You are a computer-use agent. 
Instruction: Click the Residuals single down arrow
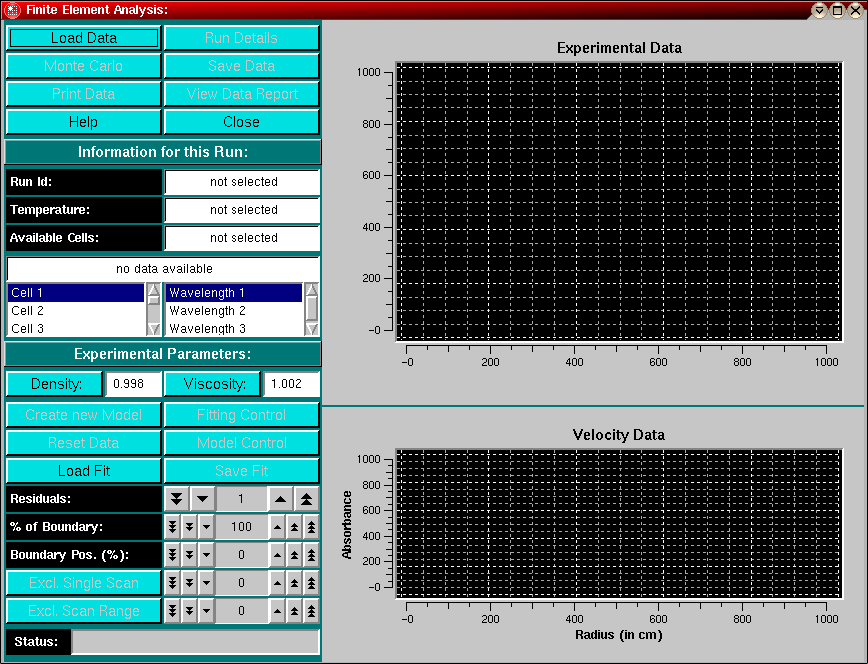tap(201, 498)
